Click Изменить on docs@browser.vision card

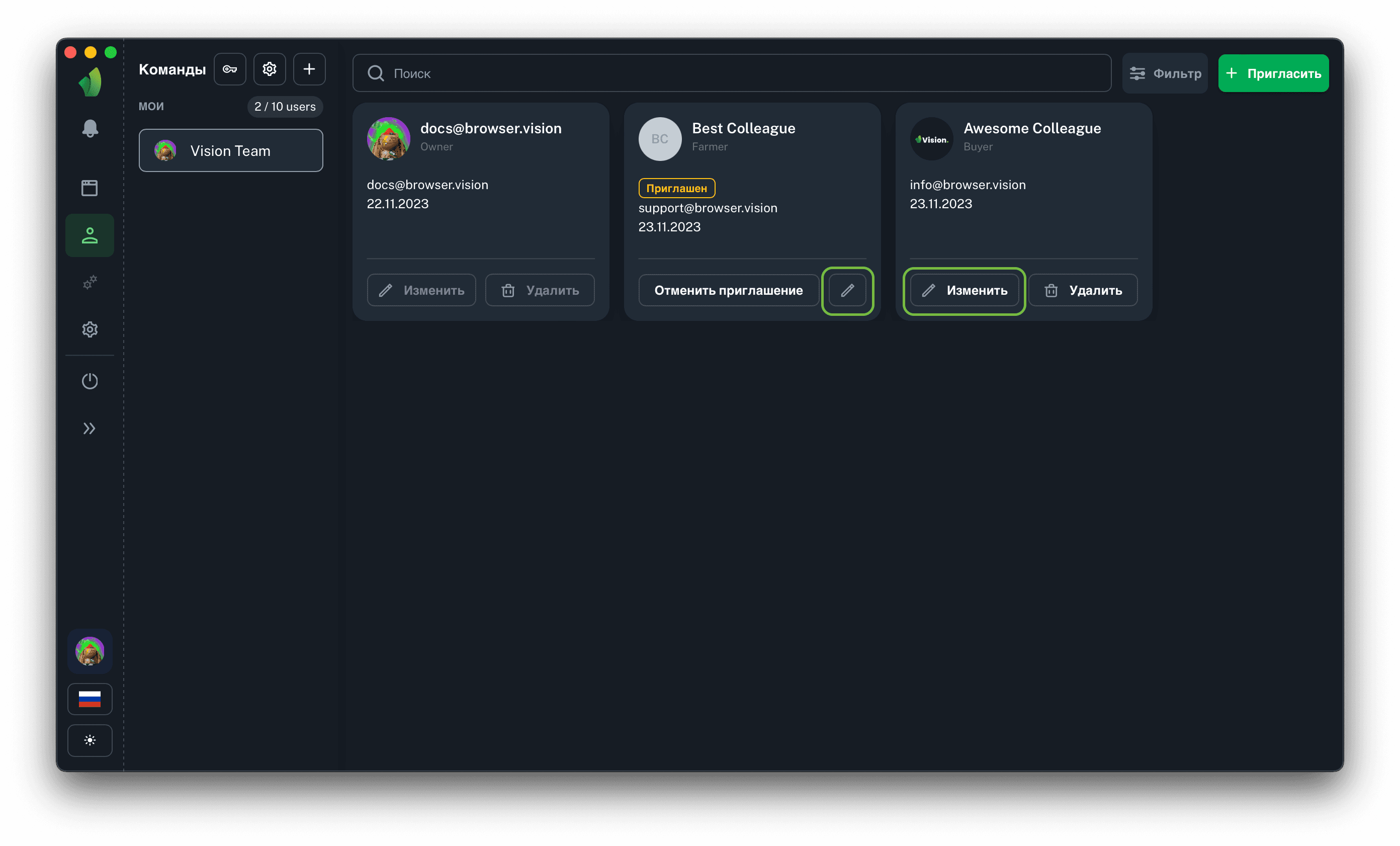click(x=421, y=290)
